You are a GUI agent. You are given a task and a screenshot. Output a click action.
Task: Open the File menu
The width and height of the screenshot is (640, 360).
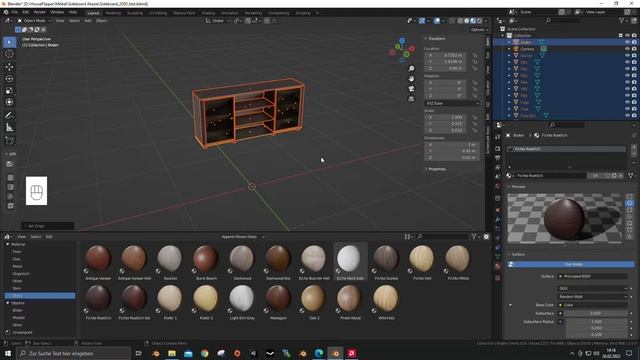(15, 13)
